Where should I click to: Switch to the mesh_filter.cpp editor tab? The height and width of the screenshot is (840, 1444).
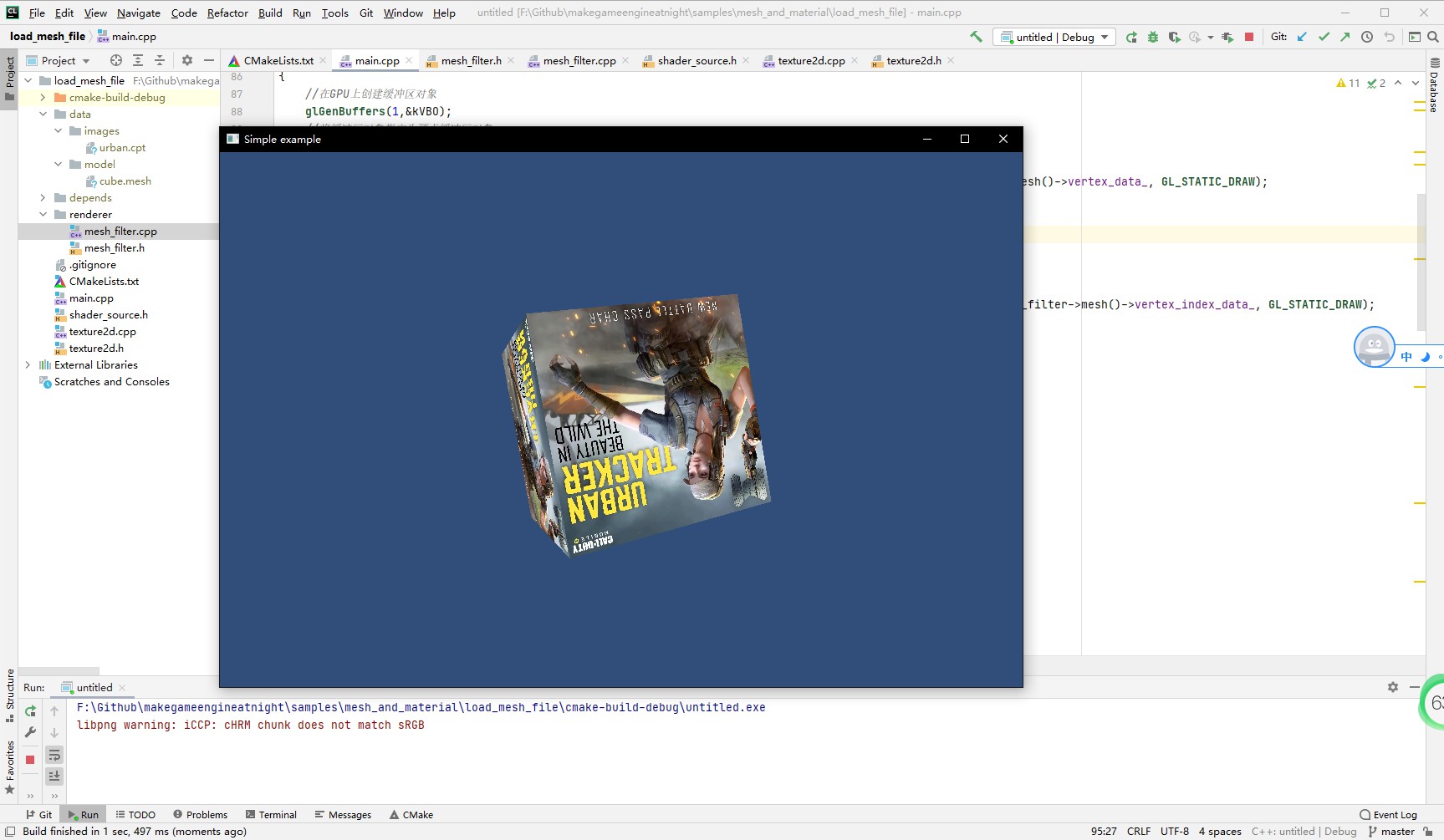[579, 60]
